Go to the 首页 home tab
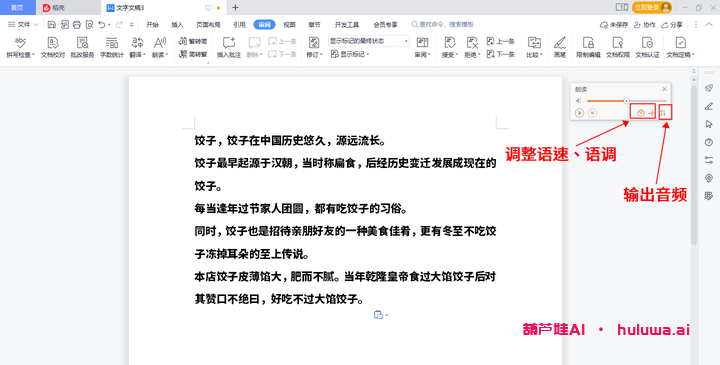 point(17,7)
